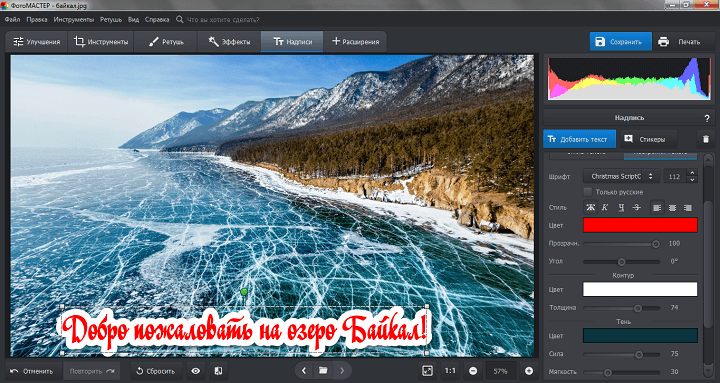Go to the next photo arrow

(342, 371)
